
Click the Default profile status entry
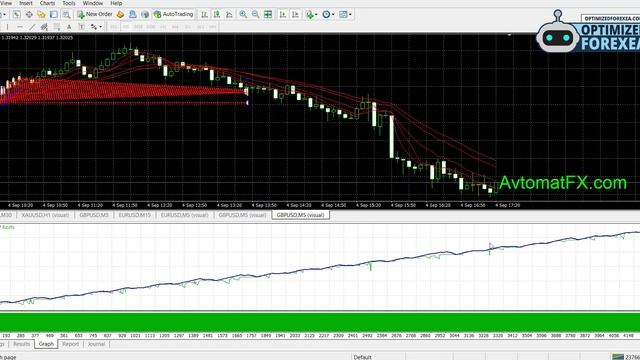[362, 357]
